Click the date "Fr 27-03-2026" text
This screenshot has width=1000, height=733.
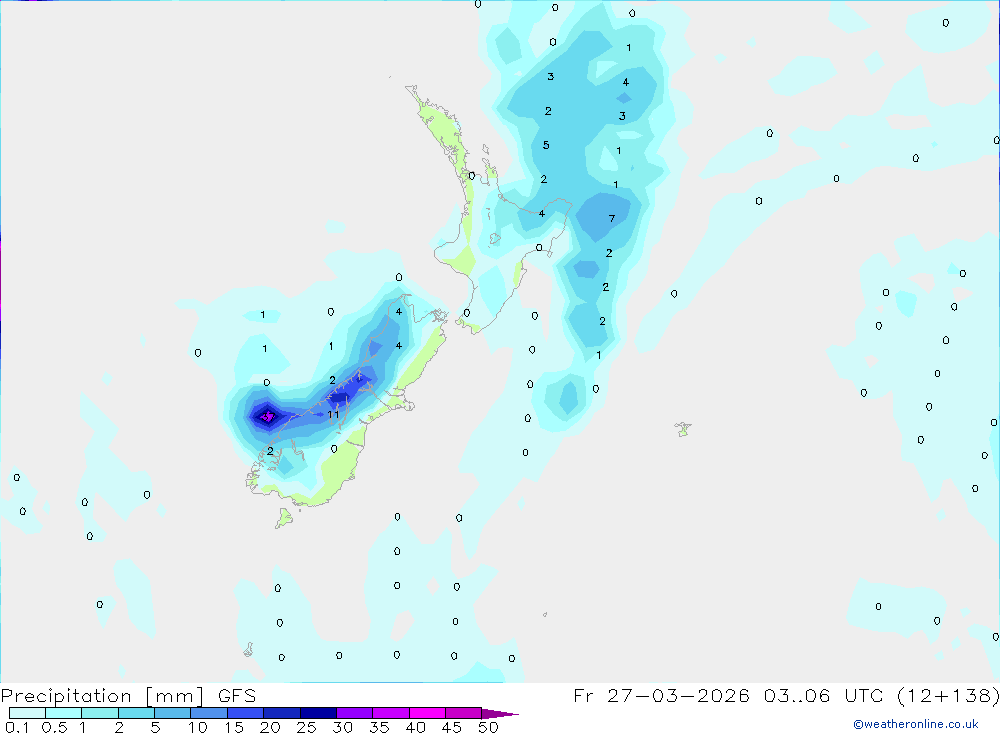[x=661, y=695]
